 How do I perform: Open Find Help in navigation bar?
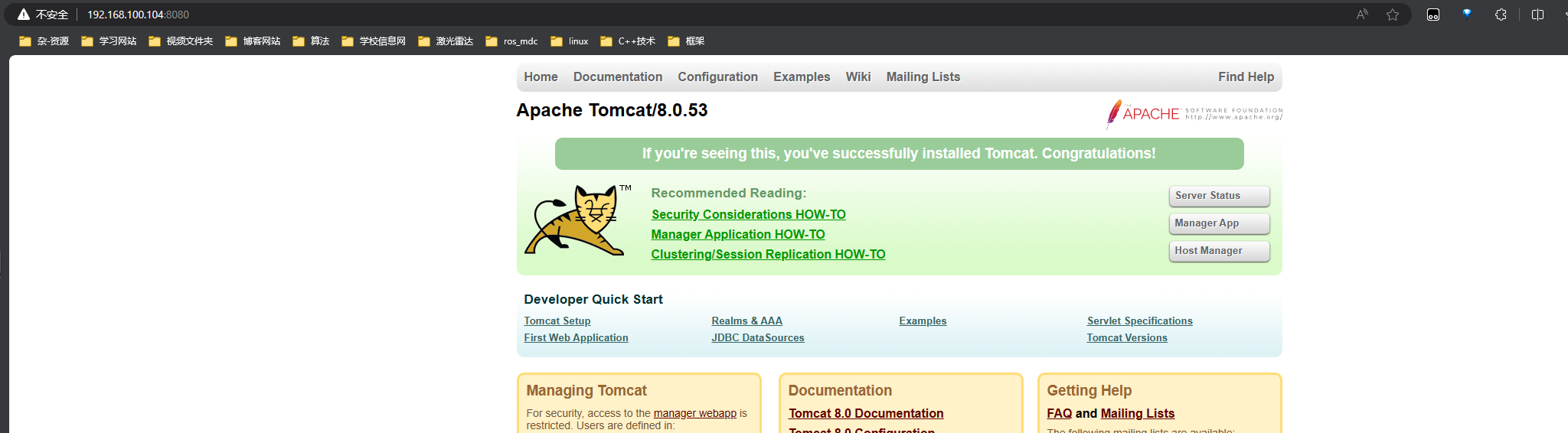(x=1246, y=77)
